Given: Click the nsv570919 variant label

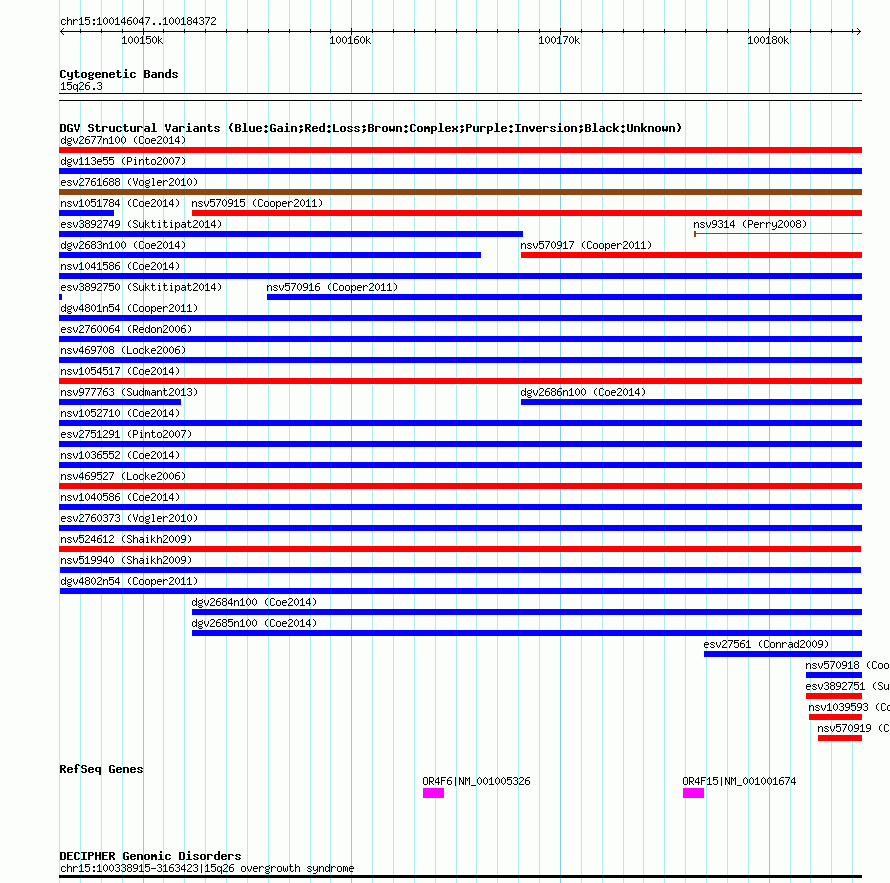Looking at the screenshot, I should (853, 728).
